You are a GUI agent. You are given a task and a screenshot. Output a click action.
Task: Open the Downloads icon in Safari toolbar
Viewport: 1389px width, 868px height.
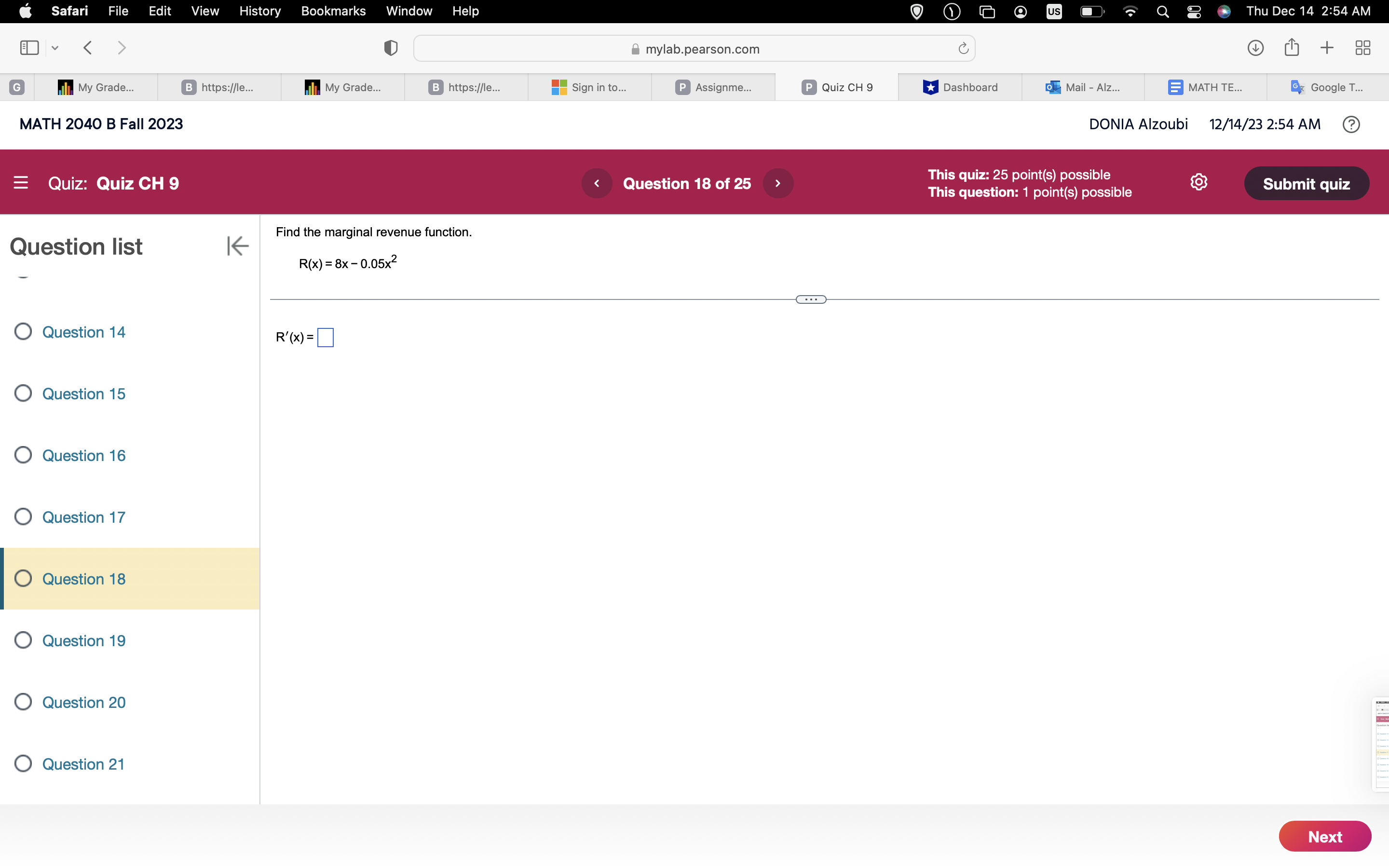(1255, 48)
